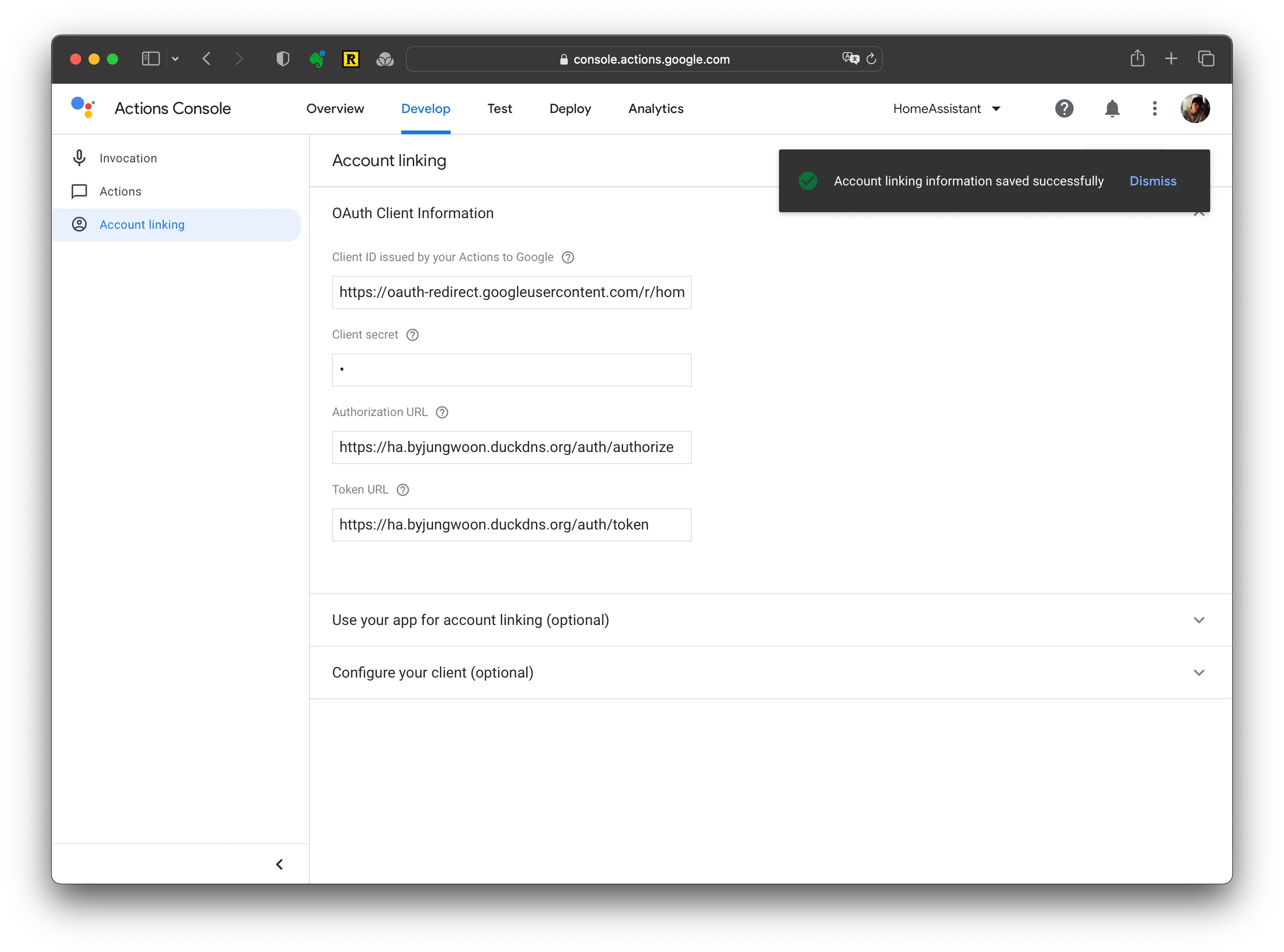Click the Client ID input field
The width and height of the screenshot is (1284, 952).
[x=511, y=292]
